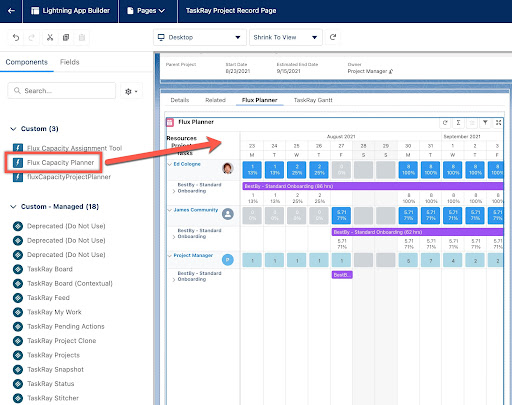
Task: Undo the last change
Action: click(x=16, y=37)
